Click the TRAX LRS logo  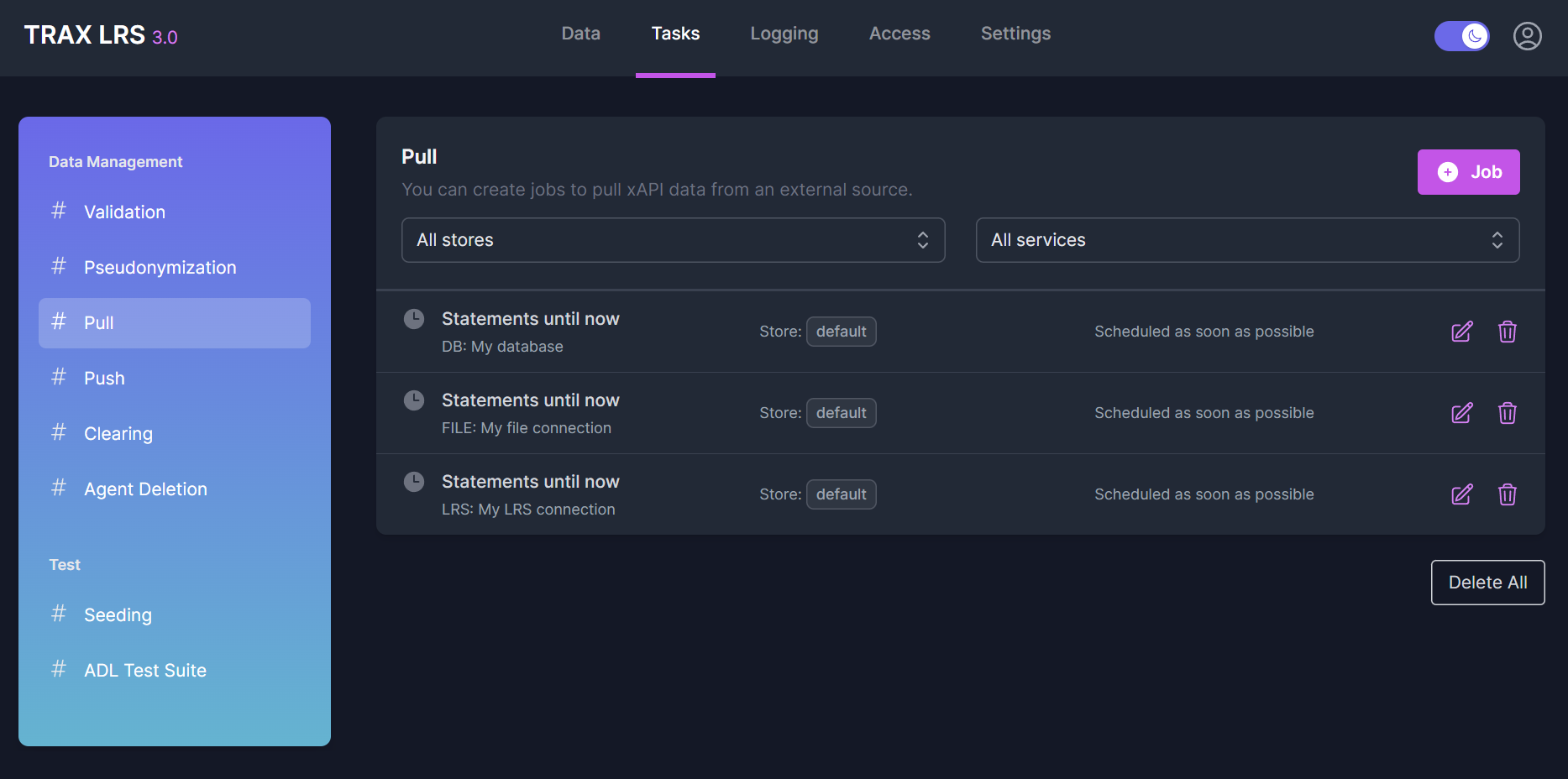tap(100, 35)
